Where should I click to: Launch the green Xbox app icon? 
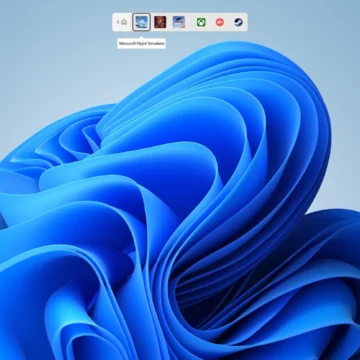pyautogui.click(x=201, y=22)
